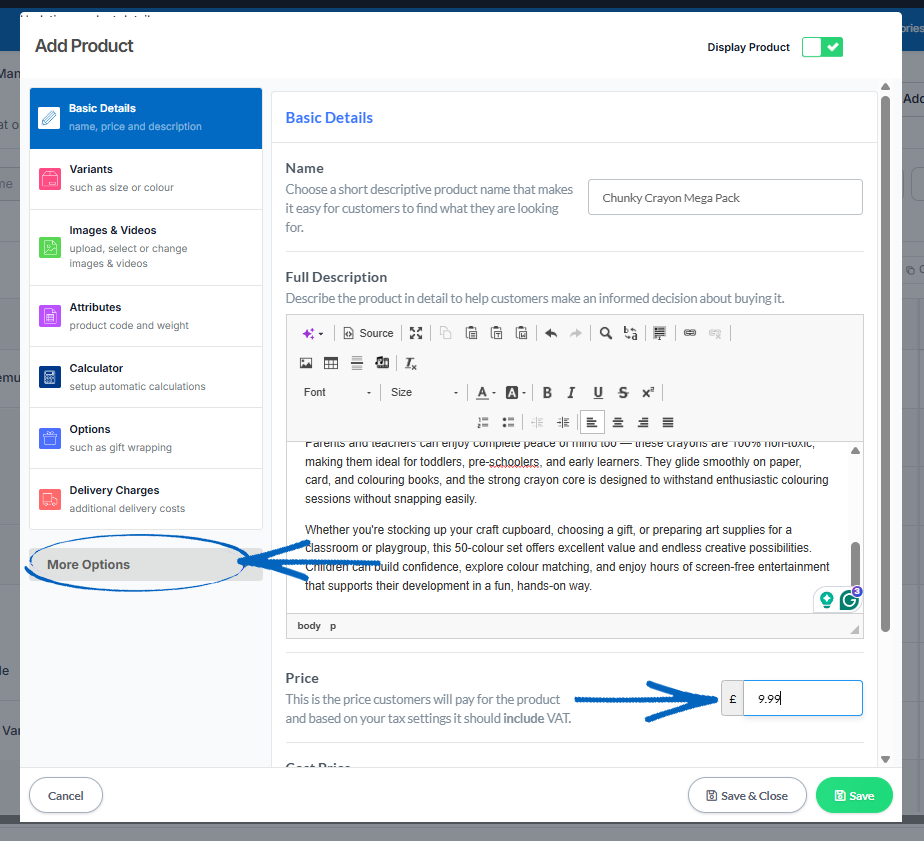Viewport: 924px width, 841px height.
Task: Click the green lightbulb suggestion icon
Action: pos(826,600)
